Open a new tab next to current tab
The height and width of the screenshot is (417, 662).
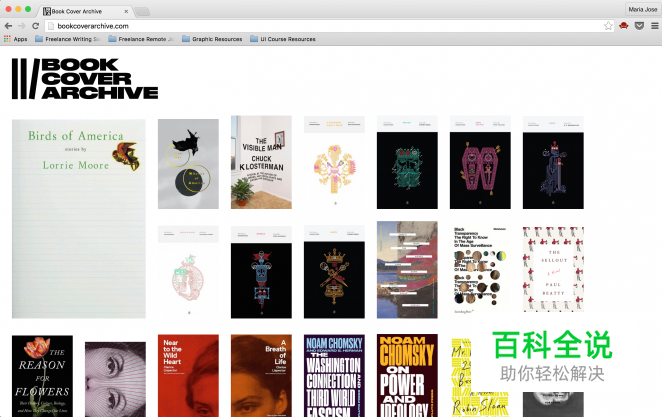click(x=142, y=10)
